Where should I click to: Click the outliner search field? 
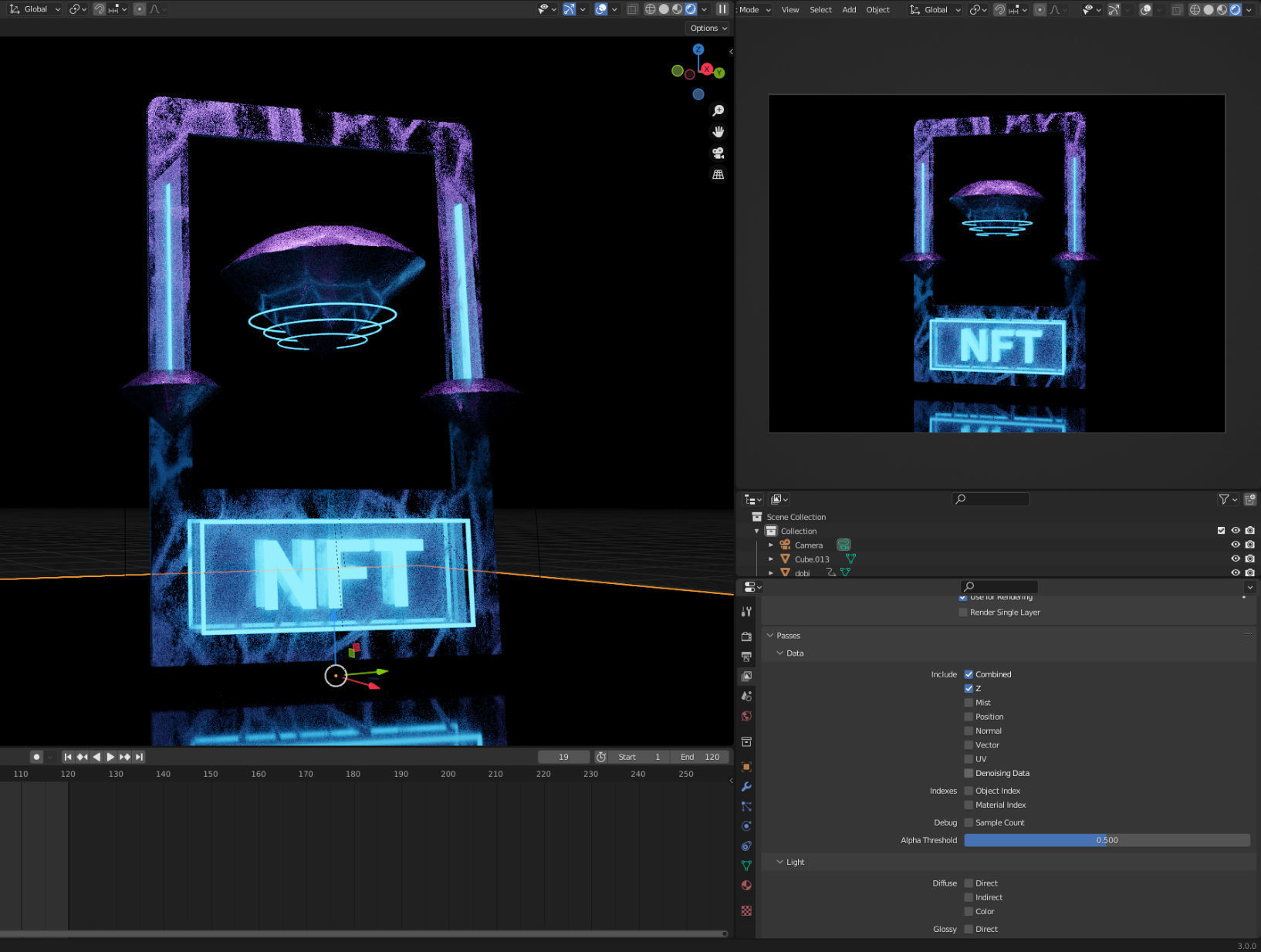[991, 499]
